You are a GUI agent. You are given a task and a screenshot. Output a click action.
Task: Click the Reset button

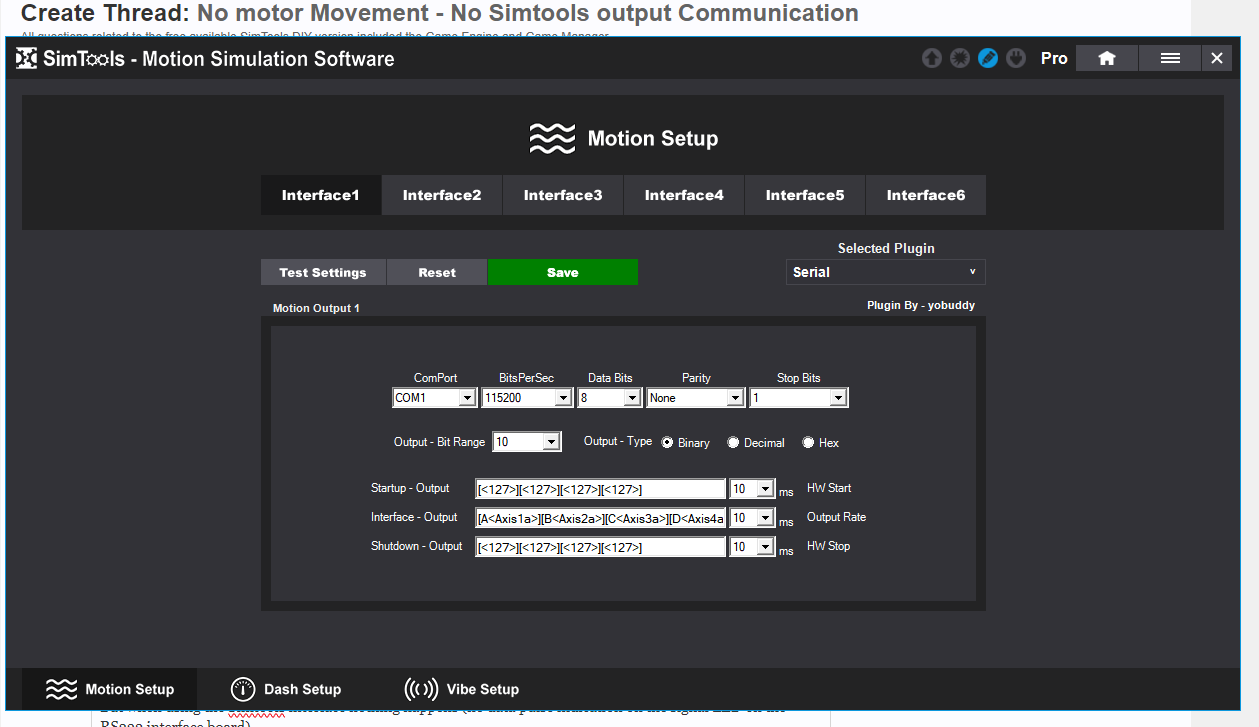coord(437,272)
